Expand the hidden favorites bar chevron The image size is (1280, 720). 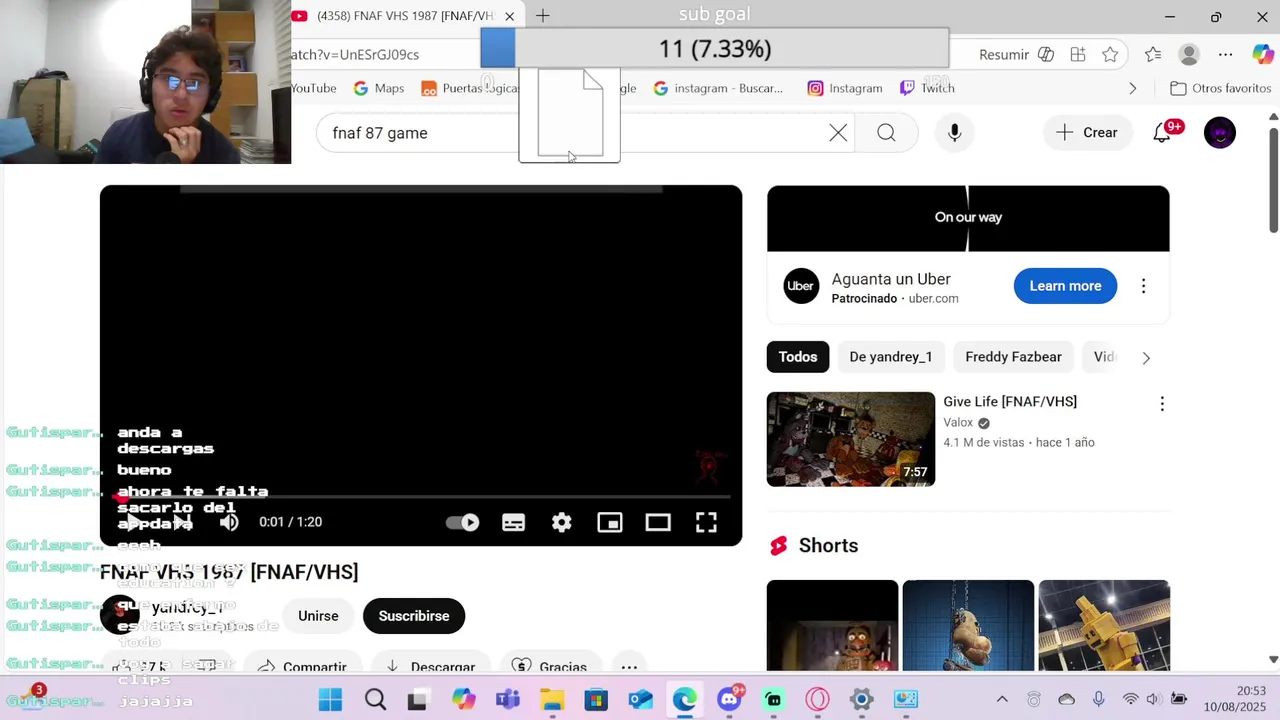click(x=1132, y=88)
